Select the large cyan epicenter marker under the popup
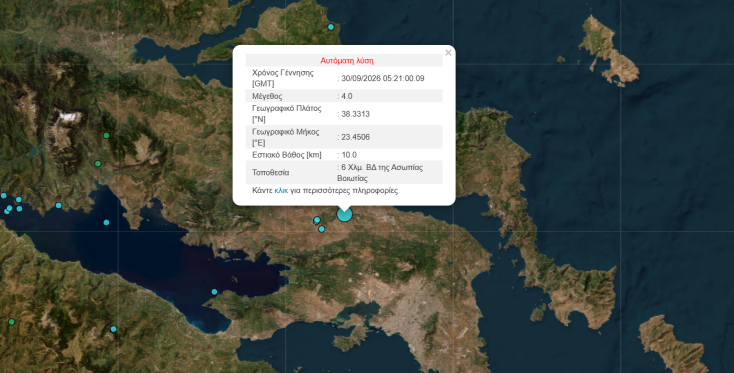This screenshot has width=734, height=373. coord(345,214)
